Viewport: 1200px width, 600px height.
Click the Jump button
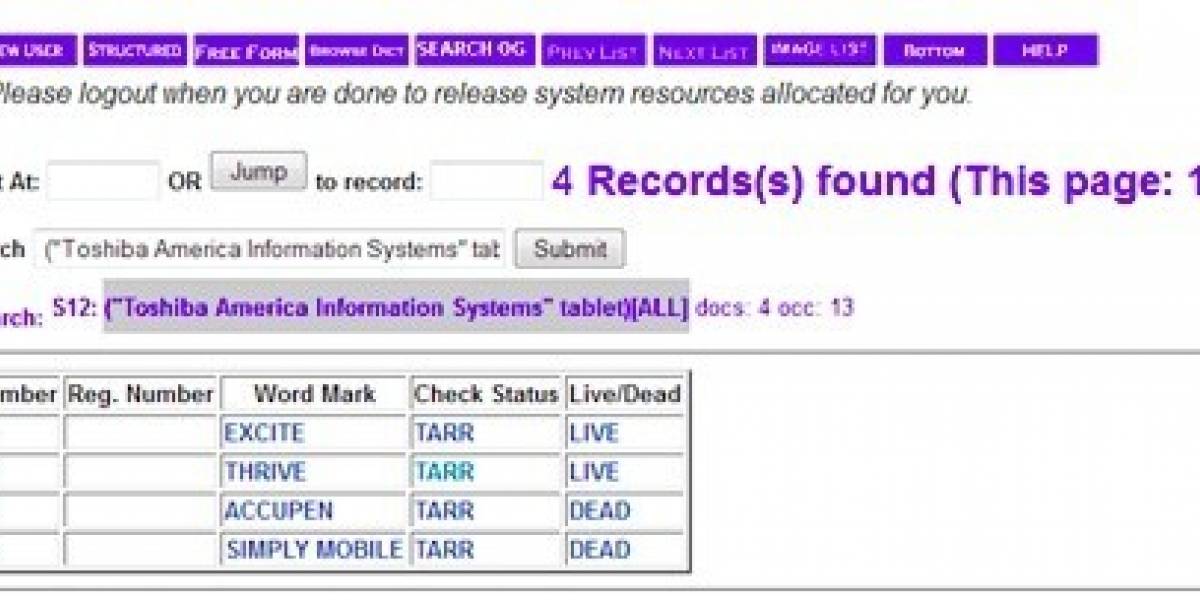tap(258, 172)
